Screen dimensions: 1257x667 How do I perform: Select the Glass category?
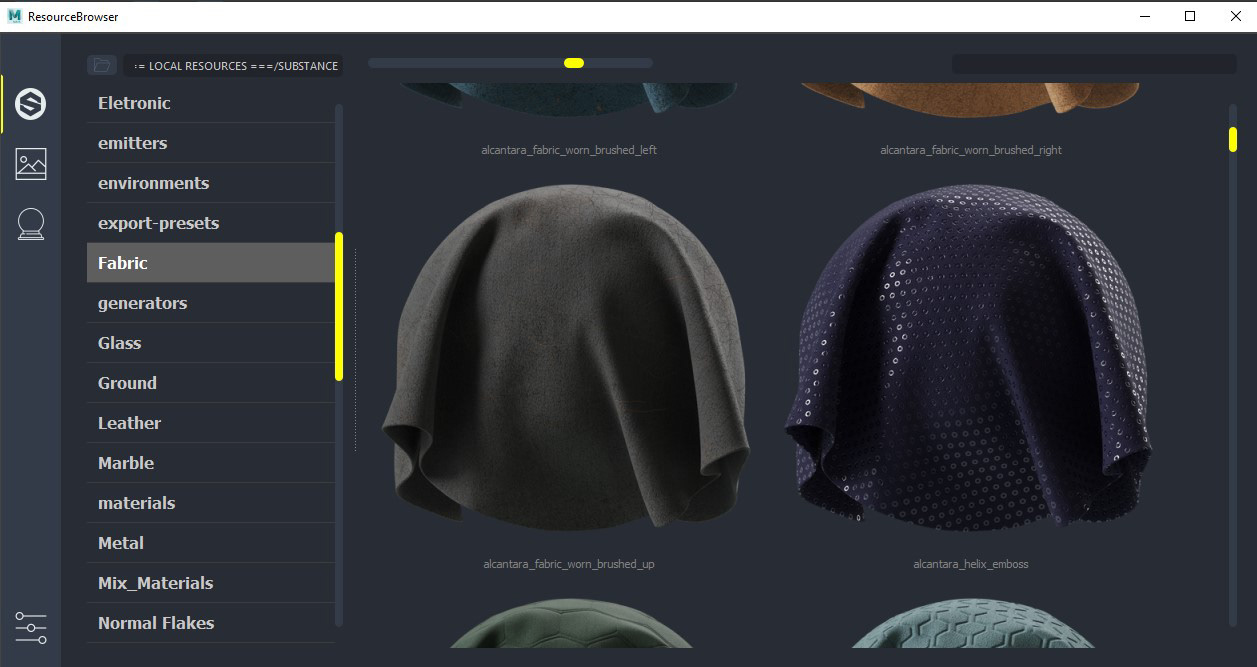(x=211, y=343)
